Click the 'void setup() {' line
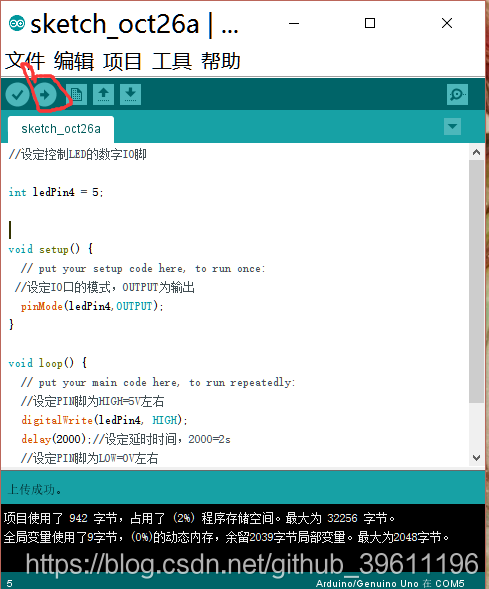The image size is (489, 589). coord(51,249)
